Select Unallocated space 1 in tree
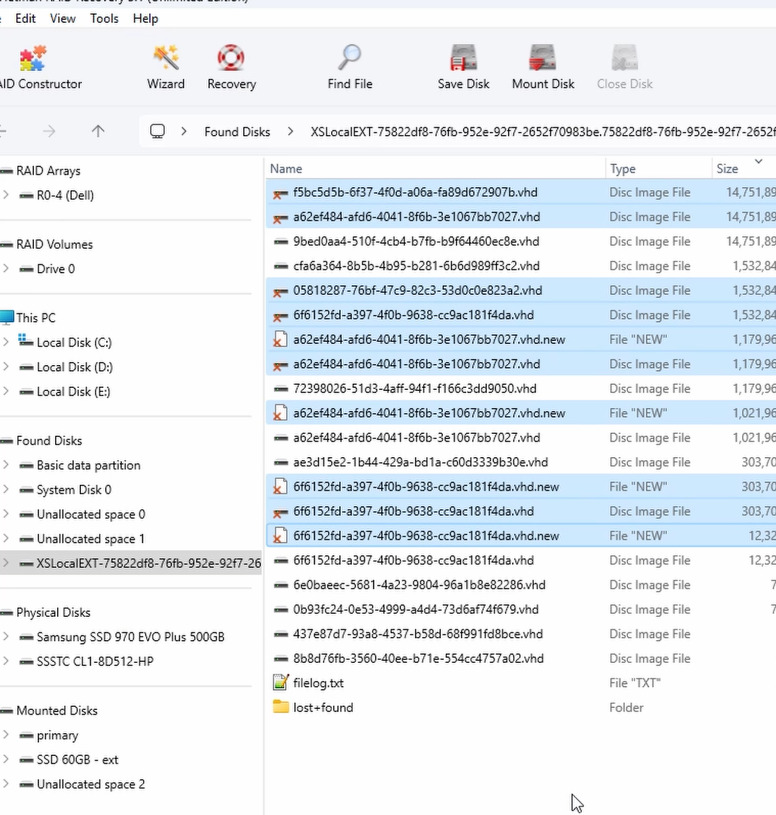Screen dimensions: 776x815 [x=90, y=538]
